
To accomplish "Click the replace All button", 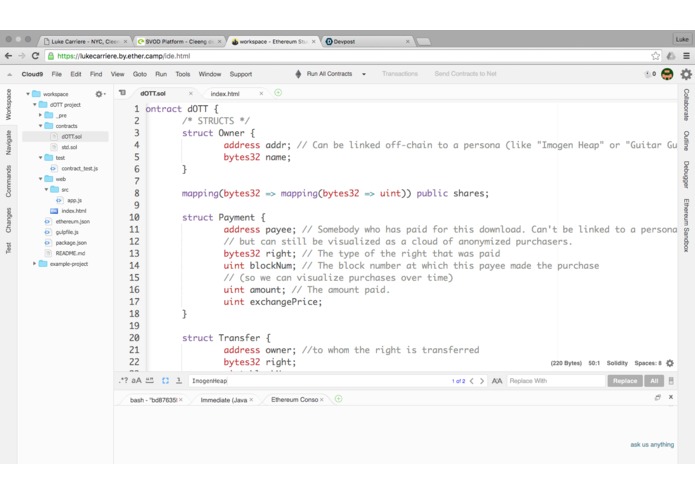I will tap(654, 381).
